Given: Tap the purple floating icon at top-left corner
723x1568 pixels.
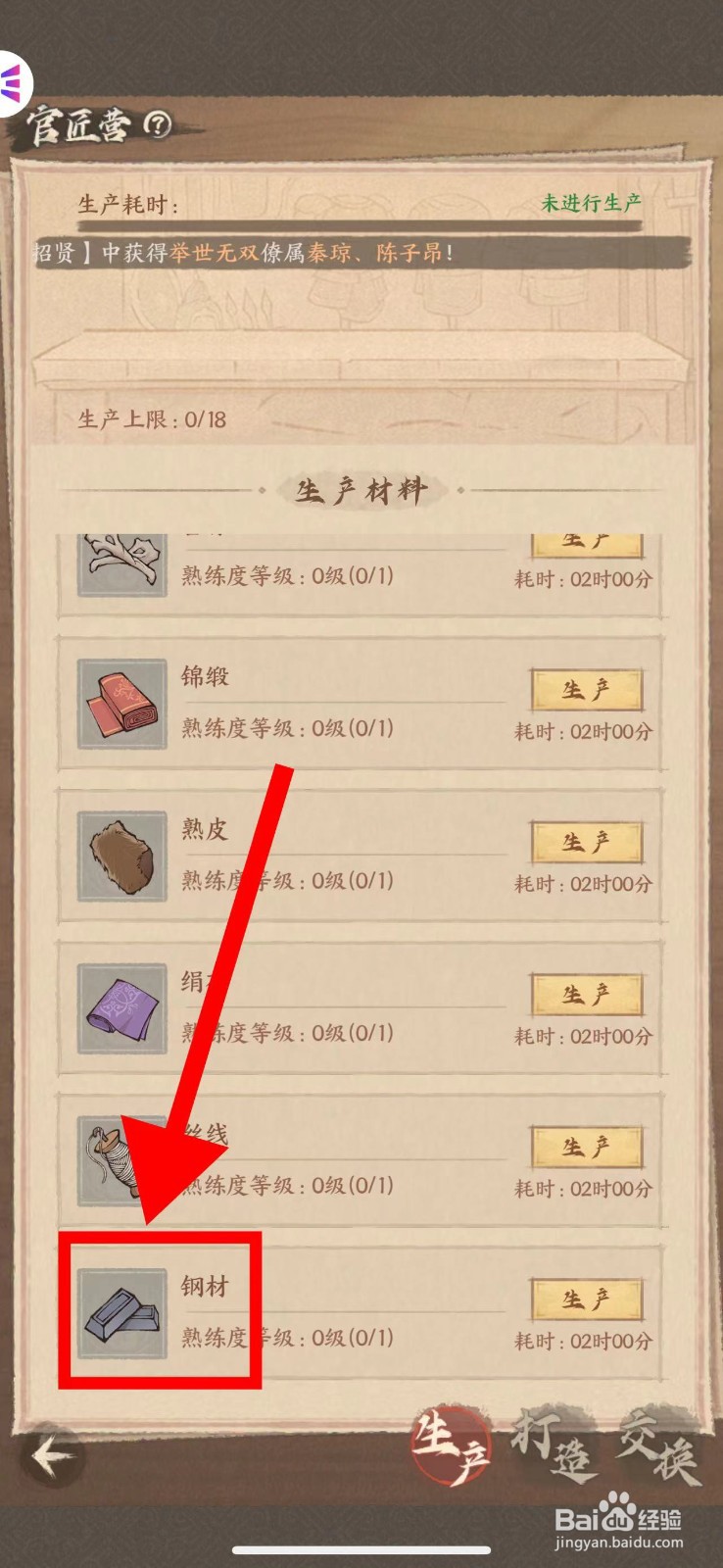Looking at the screenshot, I should pos(14,82).
